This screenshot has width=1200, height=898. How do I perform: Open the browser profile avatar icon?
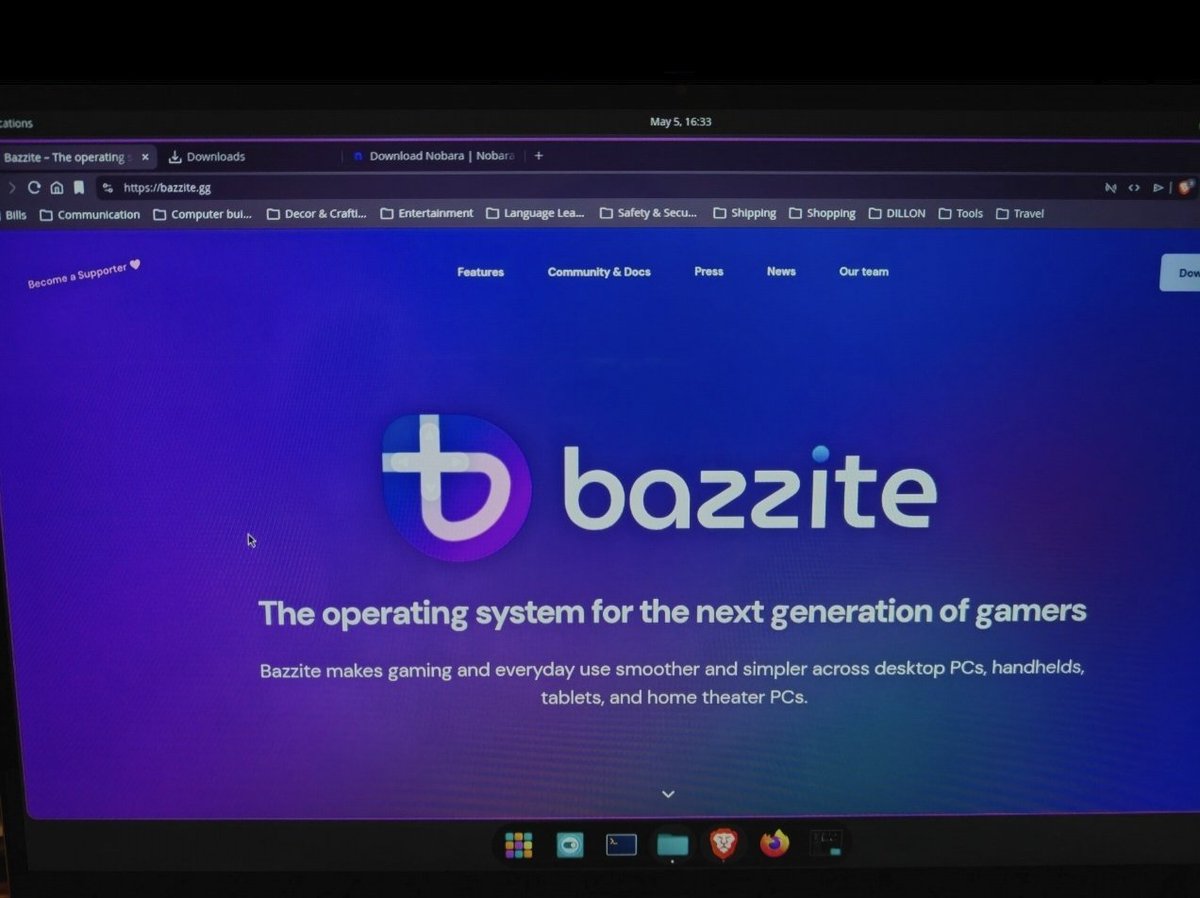tap(1186, 187)
